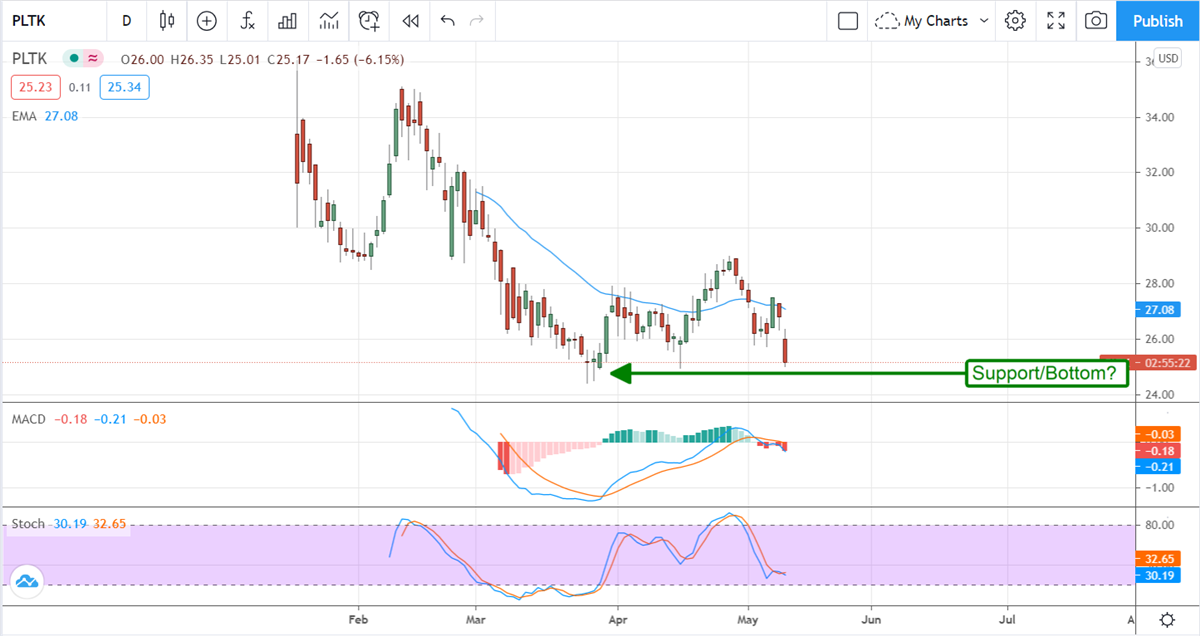Viewport: 1200px width, 636px height.
Task: Open chart settings gear icon
Action: [1015, 20]
